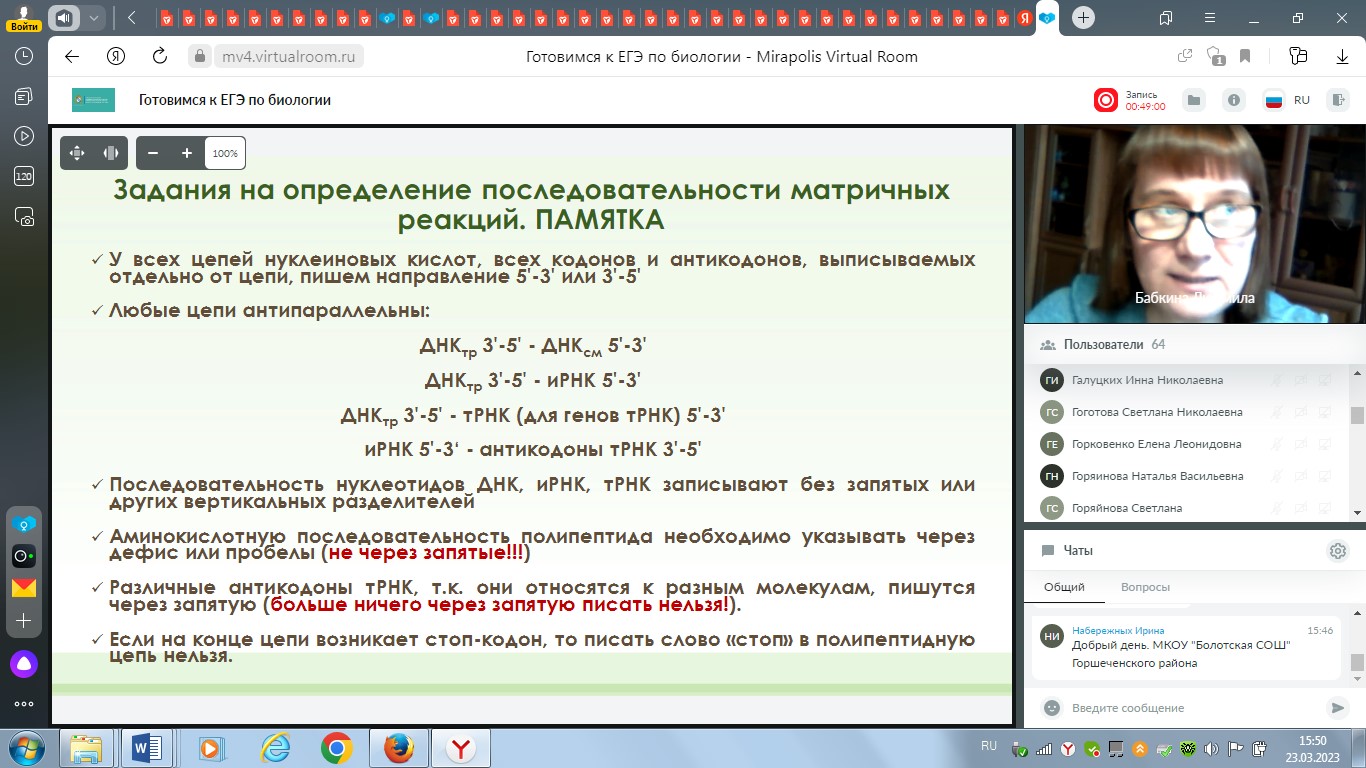Click the camera icon for Гоготова Светлана Николаевна

click(x=1301, y=412)
